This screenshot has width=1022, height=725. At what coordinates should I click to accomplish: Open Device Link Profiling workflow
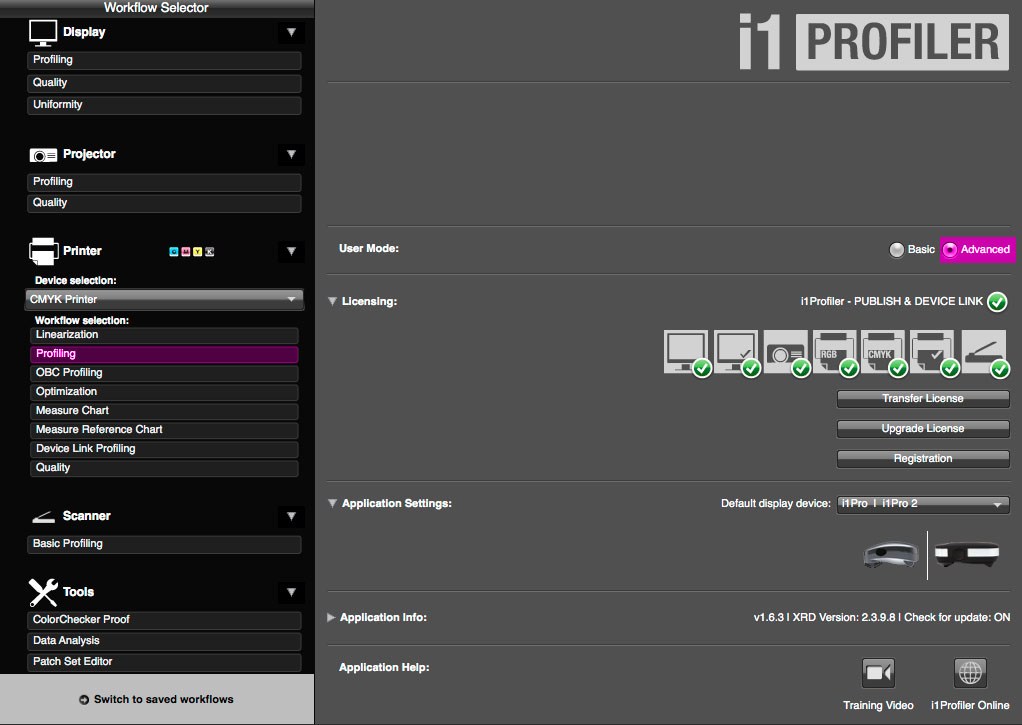tap(164, 449)
